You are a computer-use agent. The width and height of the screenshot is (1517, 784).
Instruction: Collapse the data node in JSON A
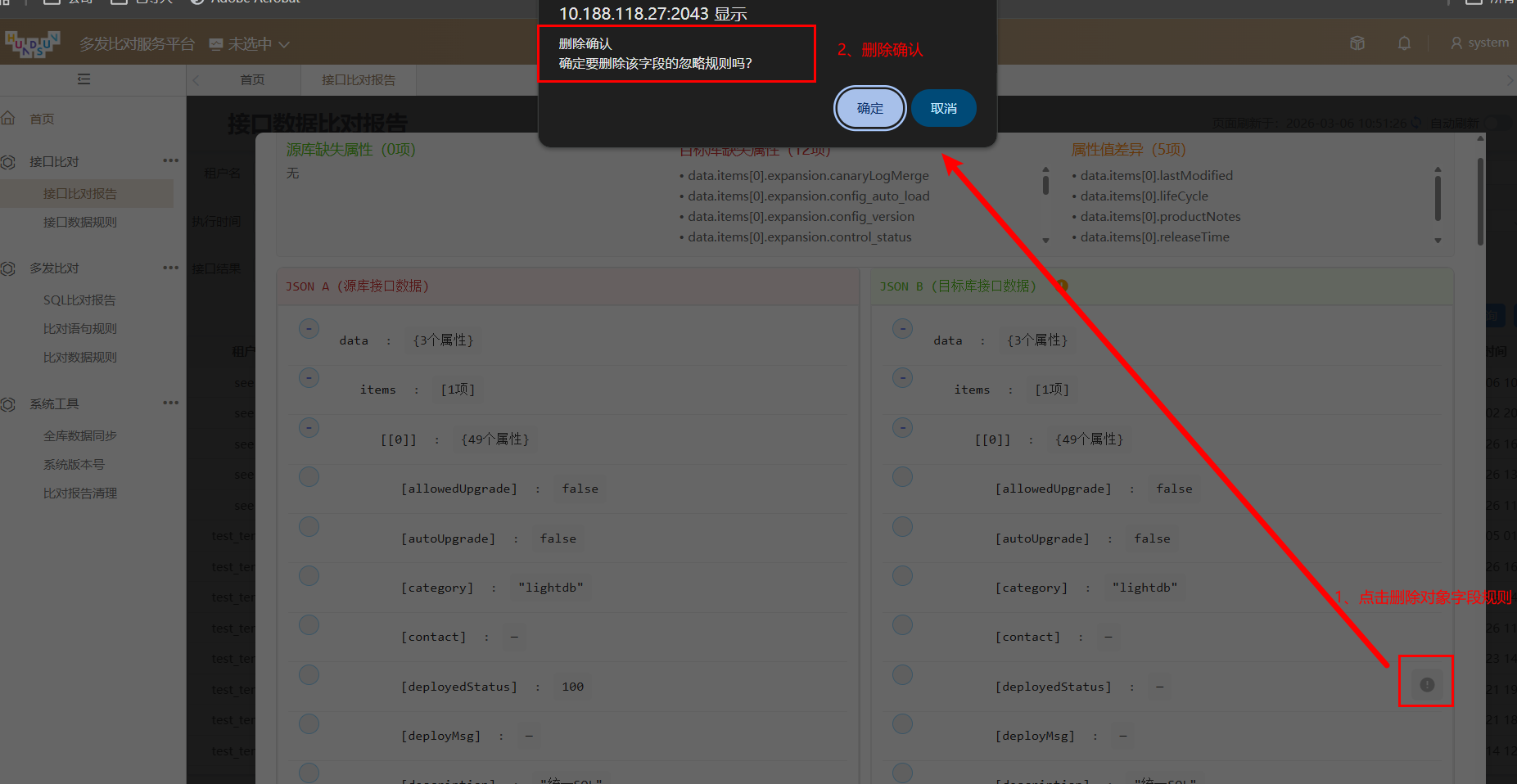[x=309, y=329]
